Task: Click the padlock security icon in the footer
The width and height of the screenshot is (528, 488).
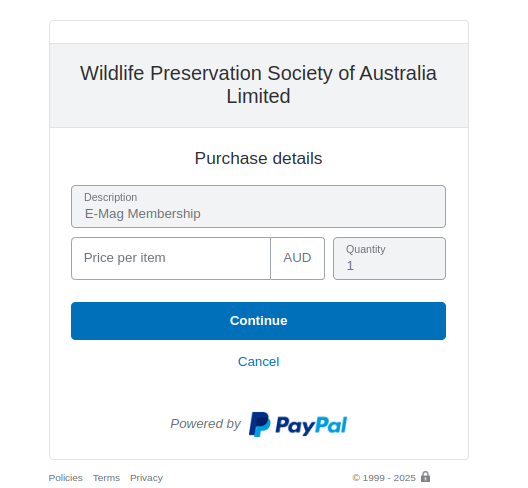Action: point(425,477)
